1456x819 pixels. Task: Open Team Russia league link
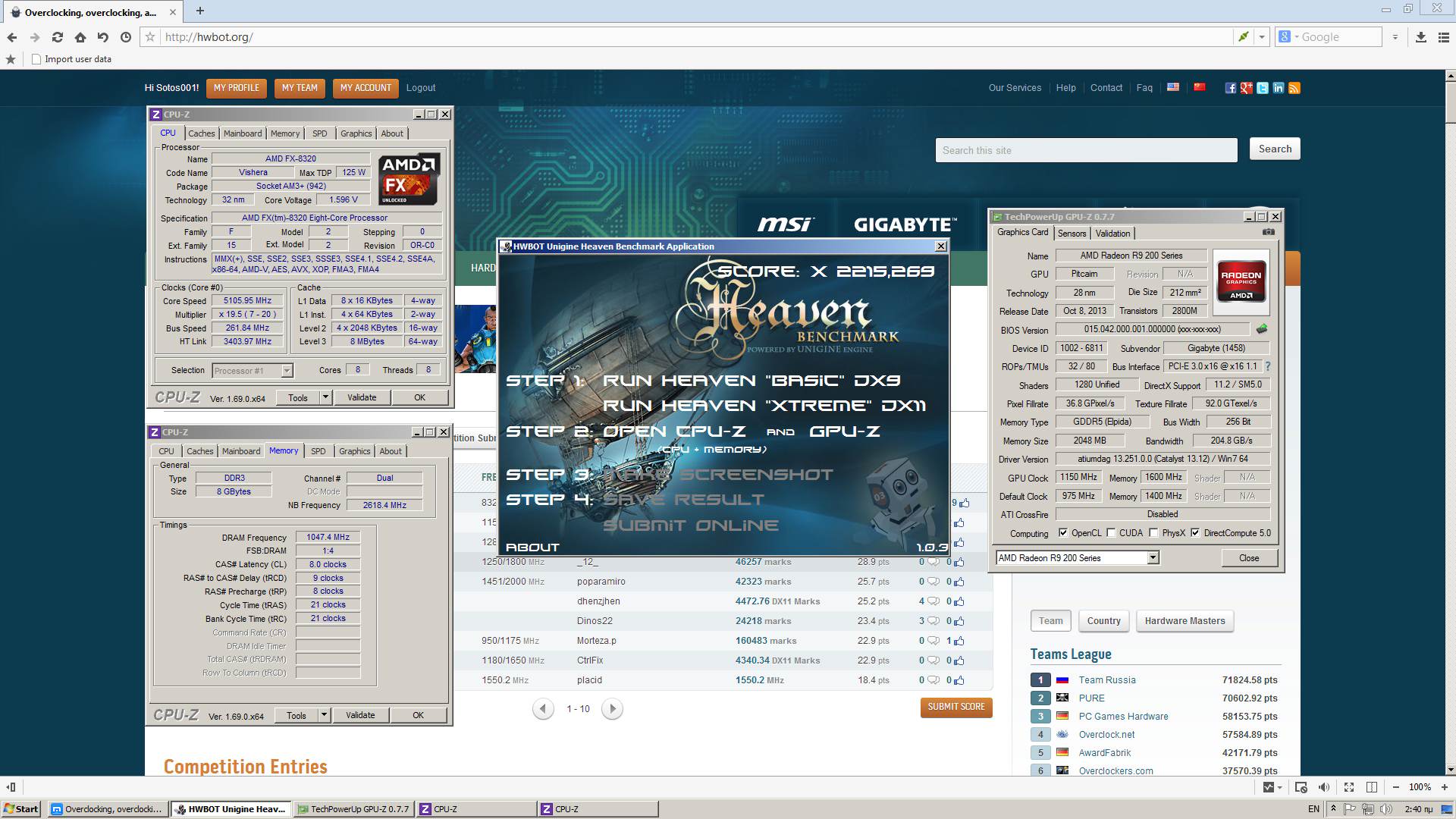tap(1107, 680)
